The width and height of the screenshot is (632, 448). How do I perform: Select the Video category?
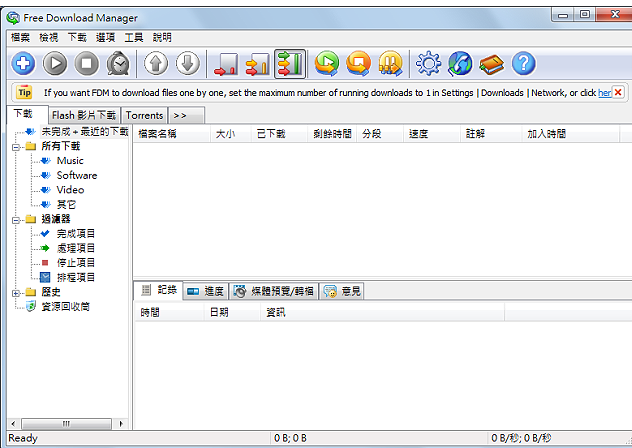70,190
